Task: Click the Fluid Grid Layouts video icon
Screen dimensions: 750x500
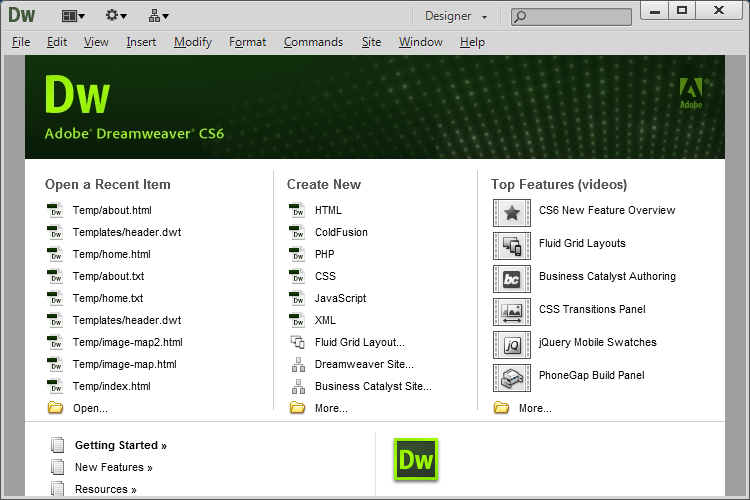Action: coord(511,245)
